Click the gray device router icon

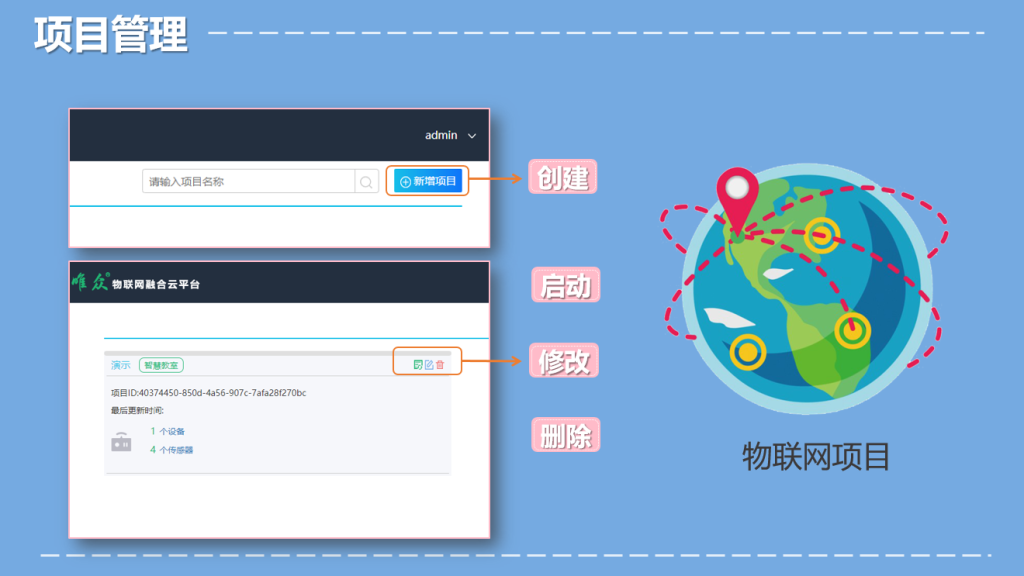pos(121,441)
